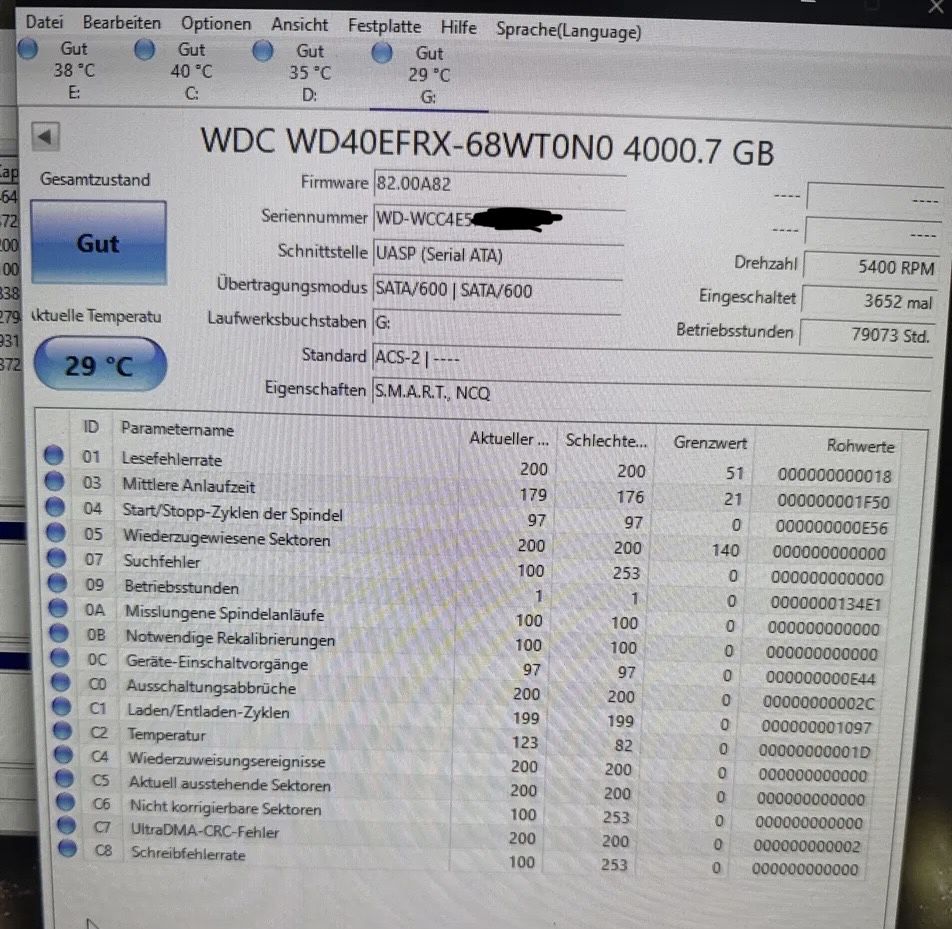Open the Optionen menu
Screen dimensions: 952x929
pos(216,24)
